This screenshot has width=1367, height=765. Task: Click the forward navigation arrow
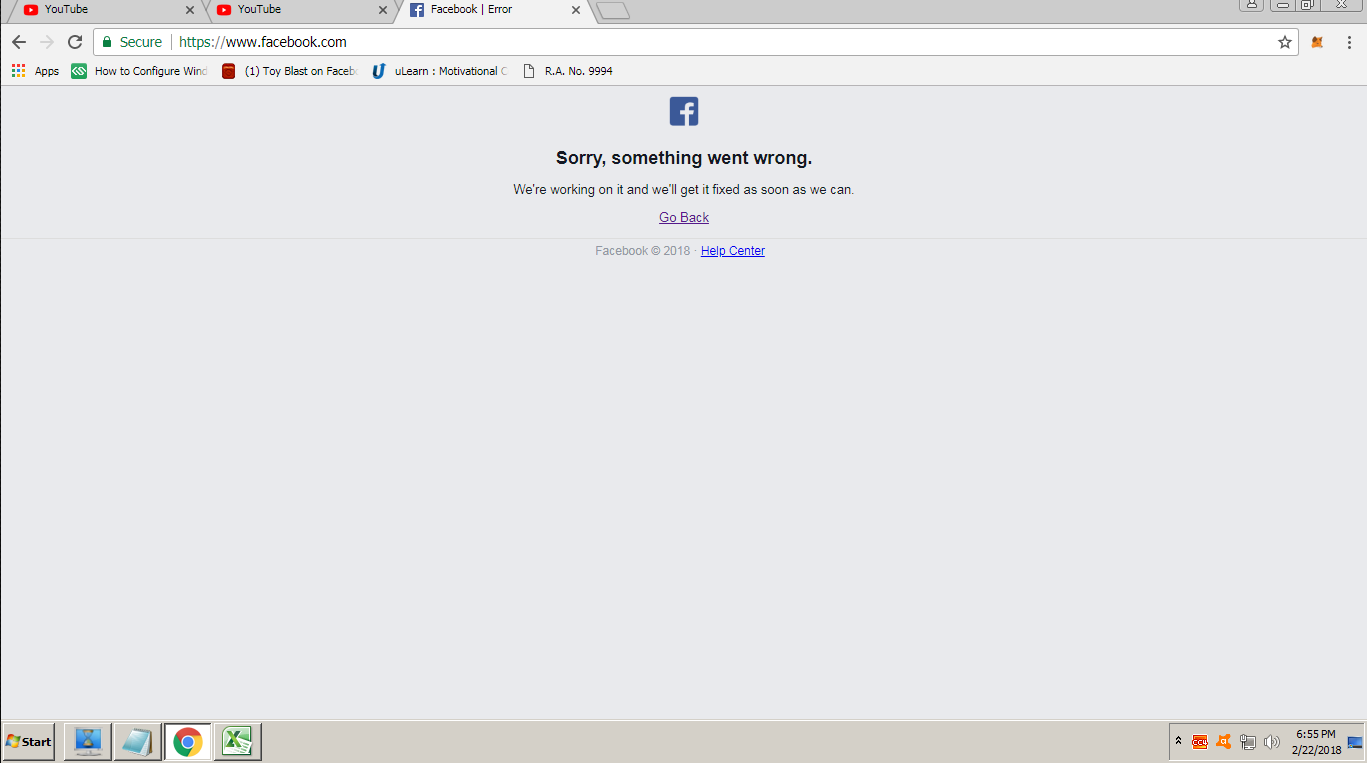[x=46, y=42]
